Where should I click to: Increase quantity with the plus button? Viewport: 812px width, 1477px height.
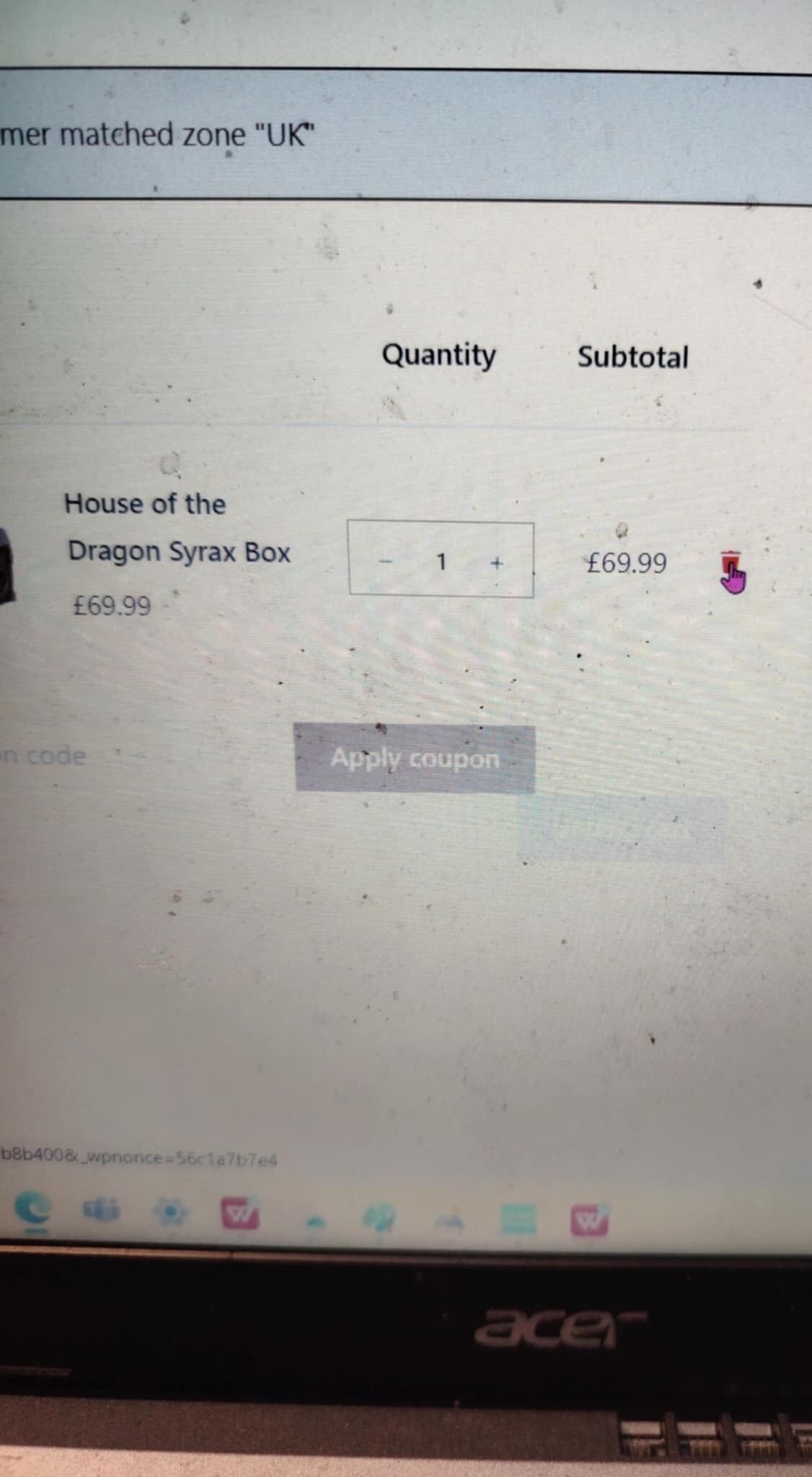pos(496,563)
